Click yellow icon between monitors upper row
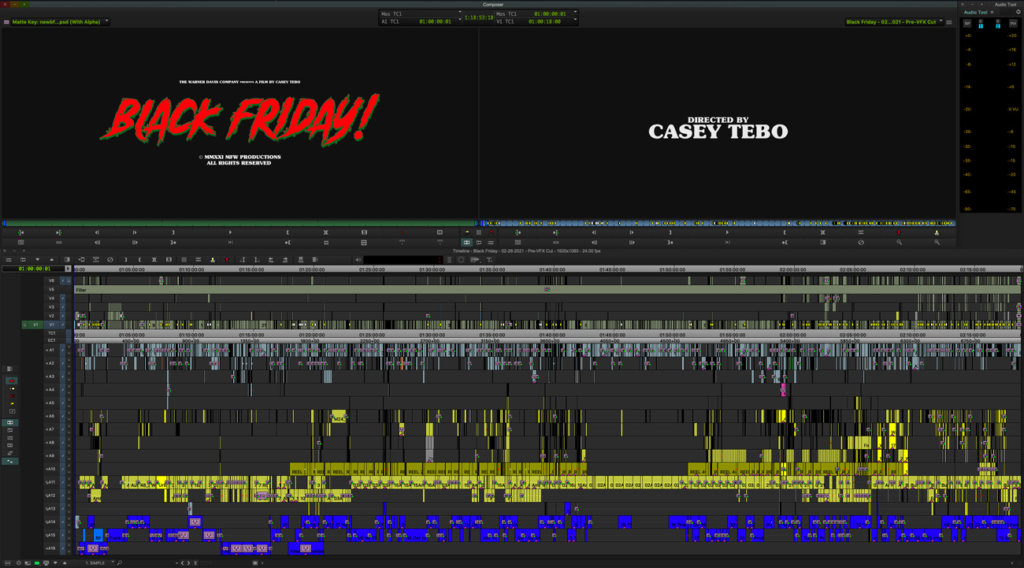Screen dimensions: 1024x568 pos(466,232)
